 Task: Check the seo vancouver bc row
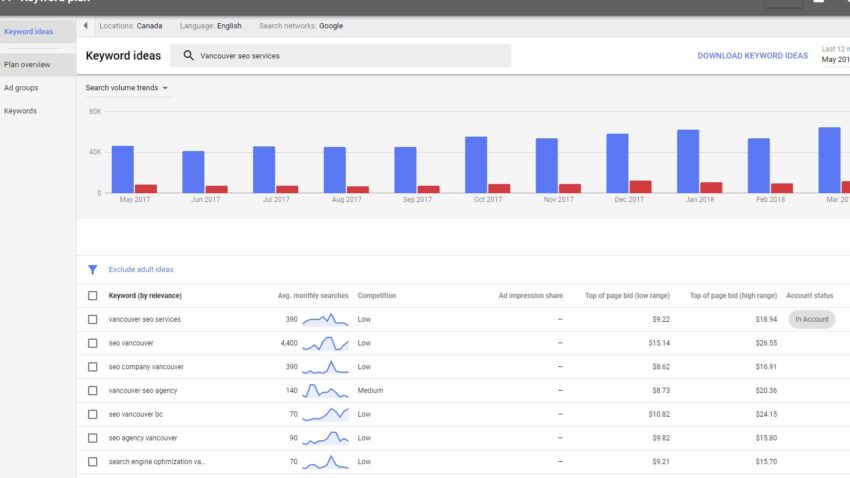coord(93,414)
